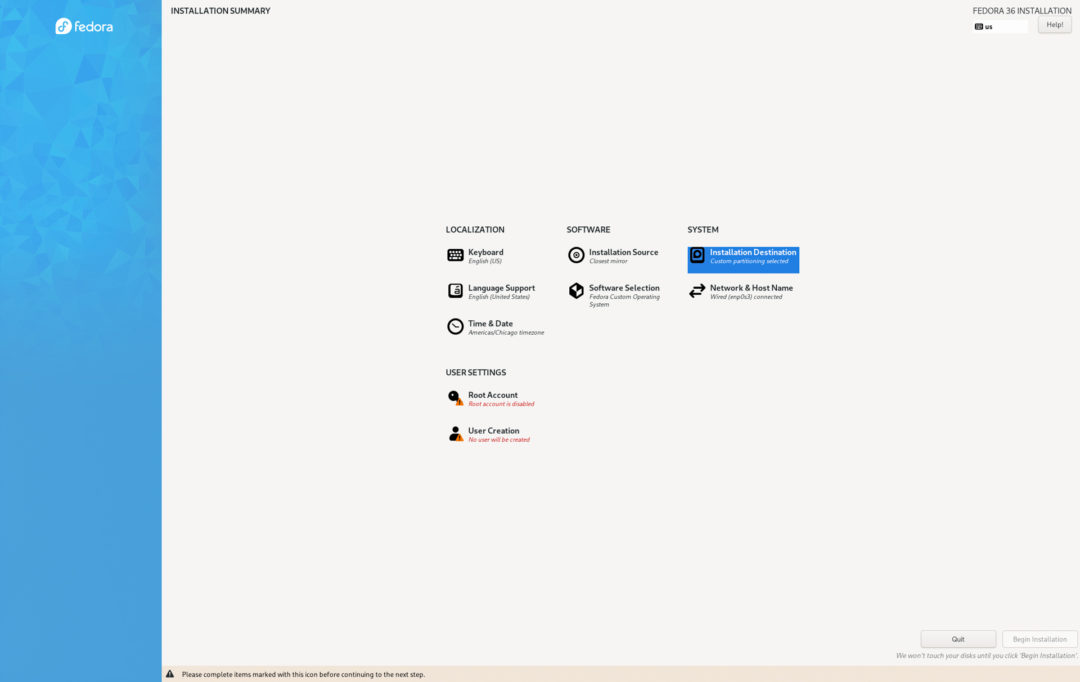1080x682 pixels.
Task: Click the 'us' keyboard layout indicator
Action: coord(1000,27)
